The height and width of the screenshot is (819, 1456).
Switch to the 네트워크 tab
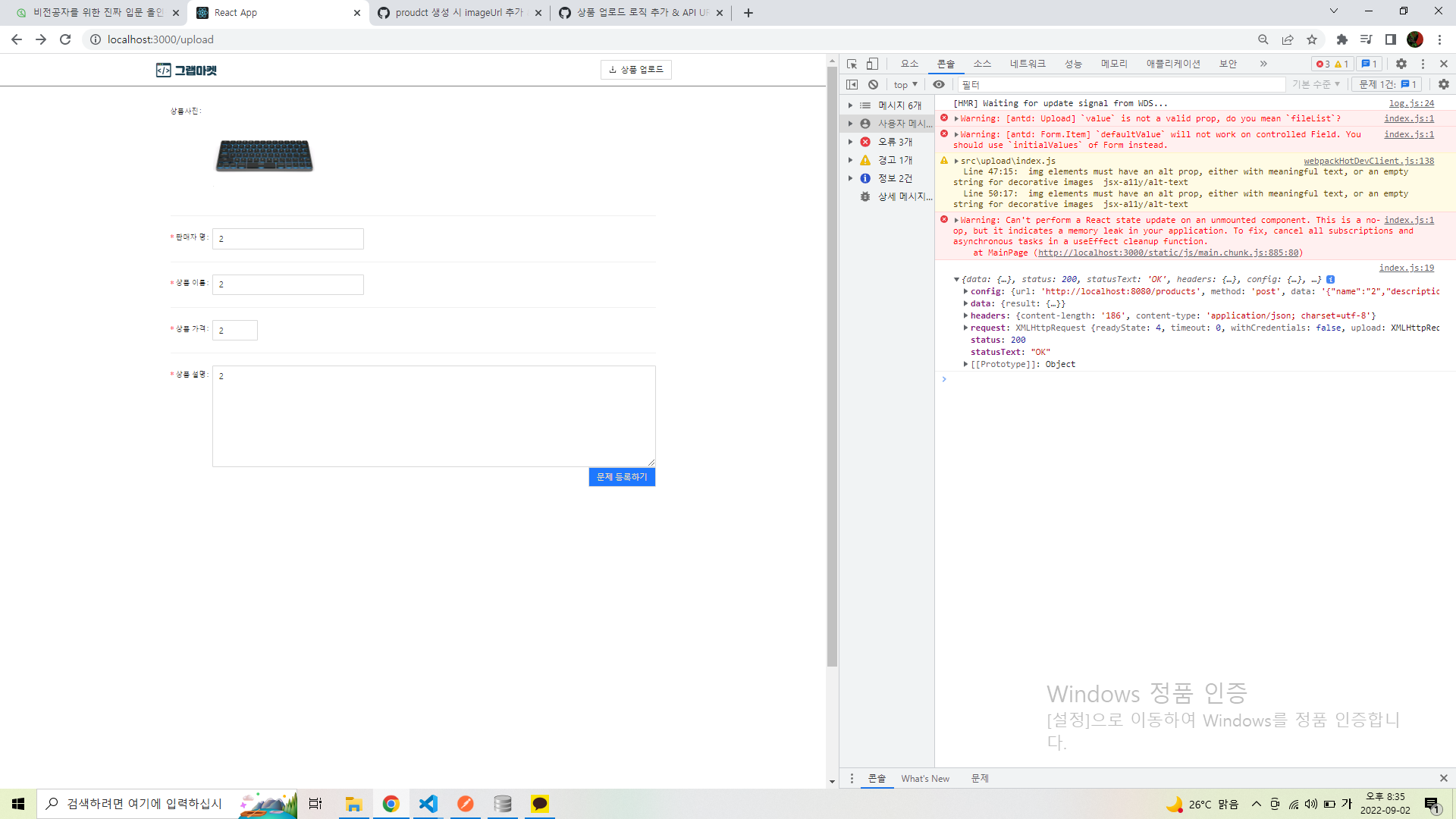coord(1028,64)
